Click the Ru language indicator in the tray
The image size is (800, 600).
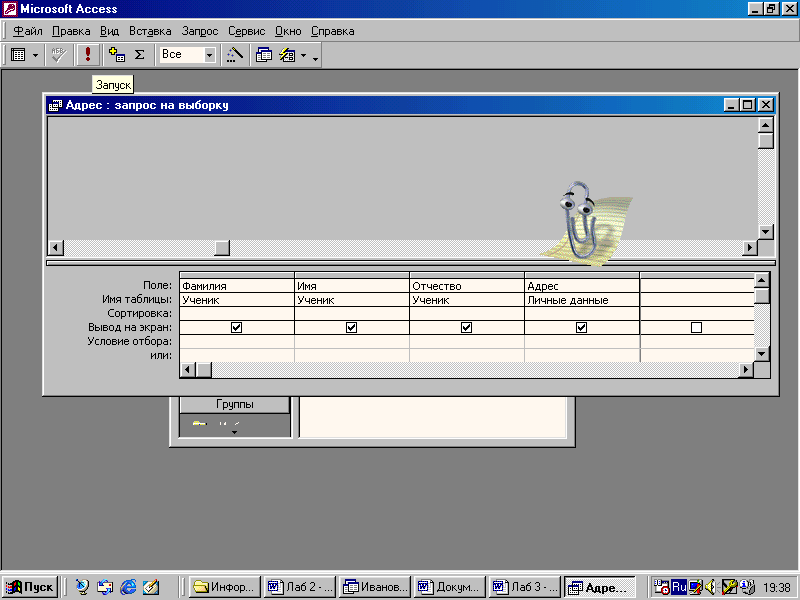click(x=679, y=587)
